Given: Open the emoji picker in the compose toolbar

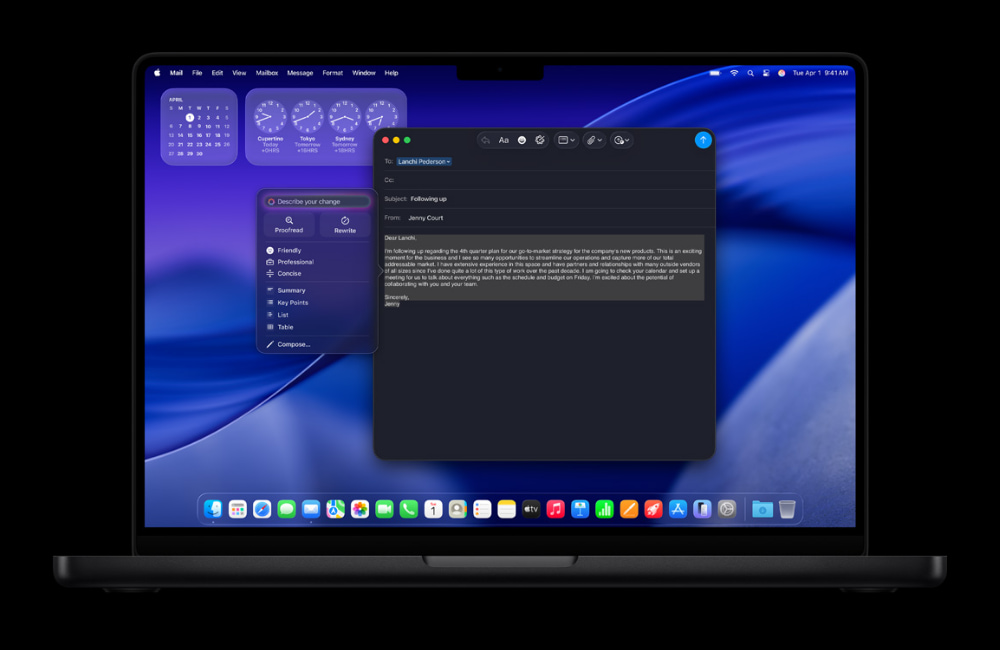Looking at the screenshot, I should pyautogui.click(x=521, y=140).
